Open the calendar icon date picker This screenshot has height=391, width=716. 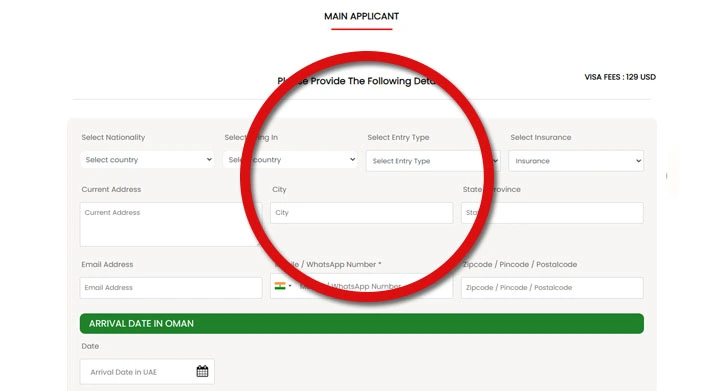click(x=202, y=371)
